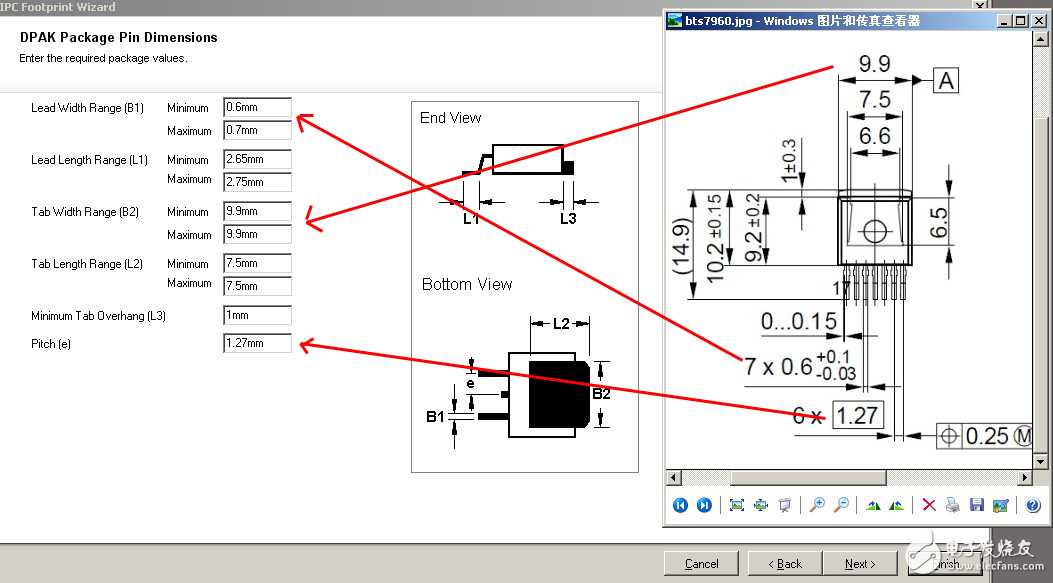Click Tab Length Maximum field 7.5mm
This screenshot has height=583, width=1053.
pos(257,286)
